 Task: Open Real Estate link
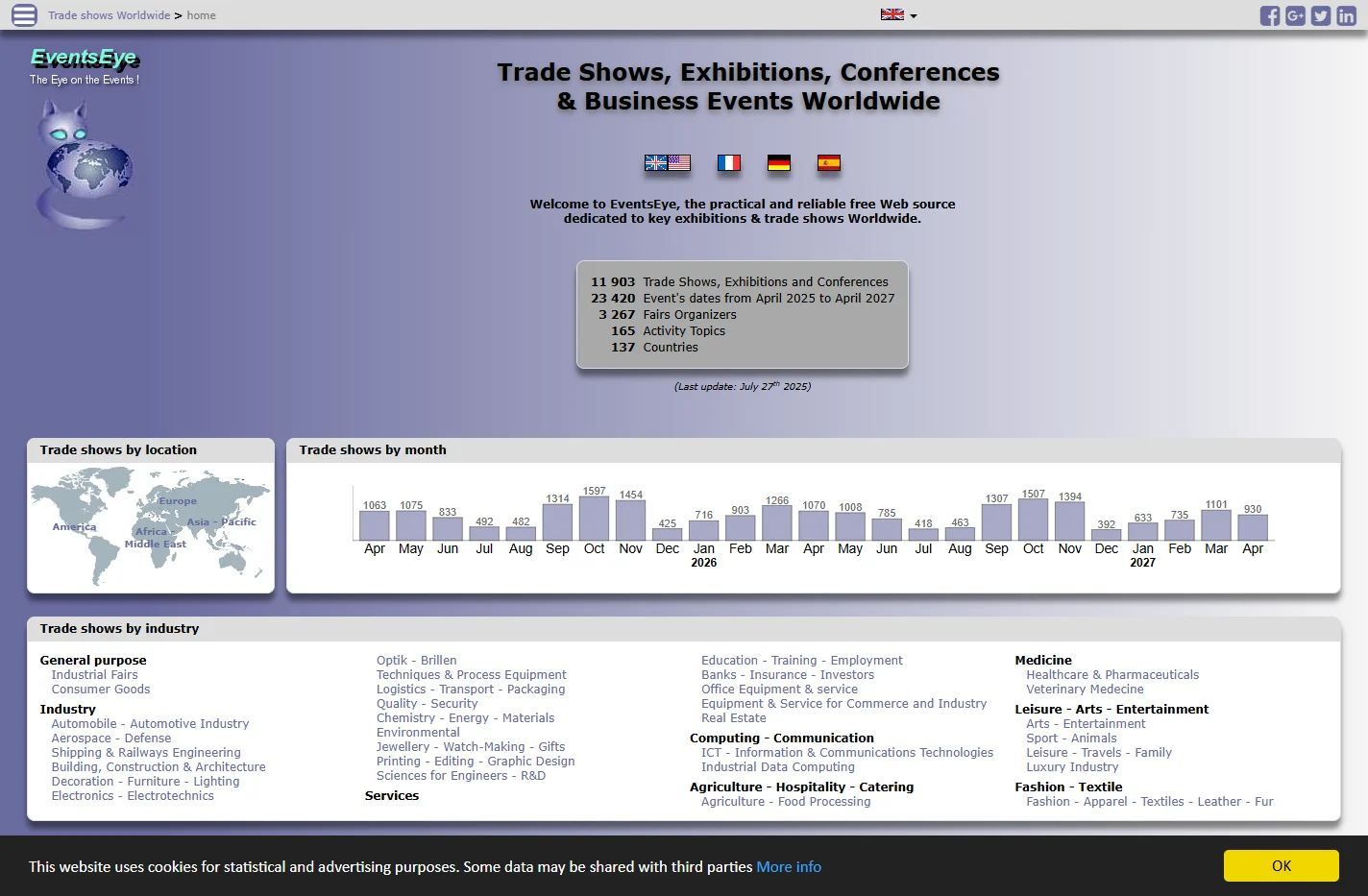[x=734, y=718]
